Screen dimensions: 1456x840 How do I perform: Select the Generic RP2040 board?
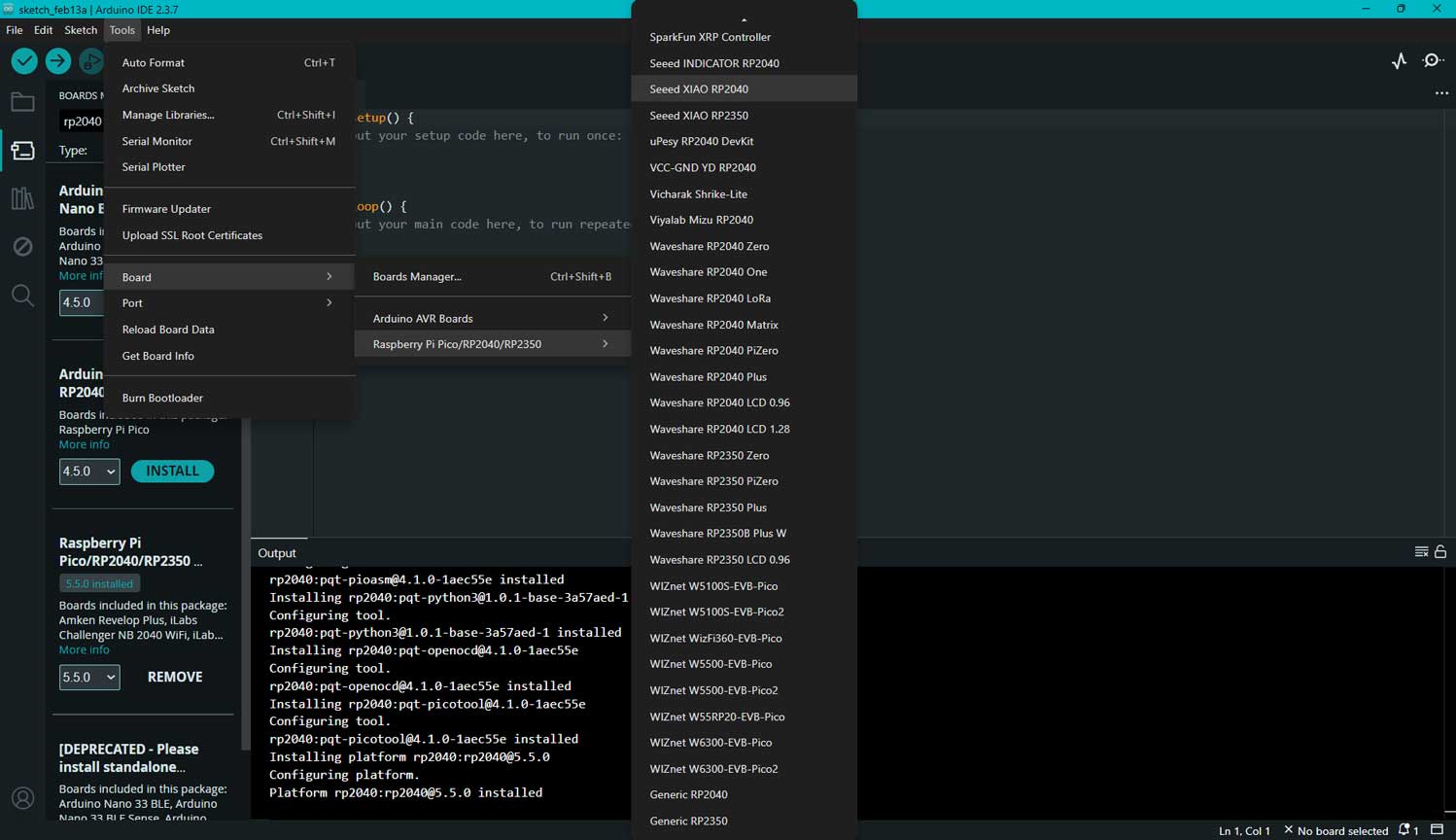[x=745, y=795]
